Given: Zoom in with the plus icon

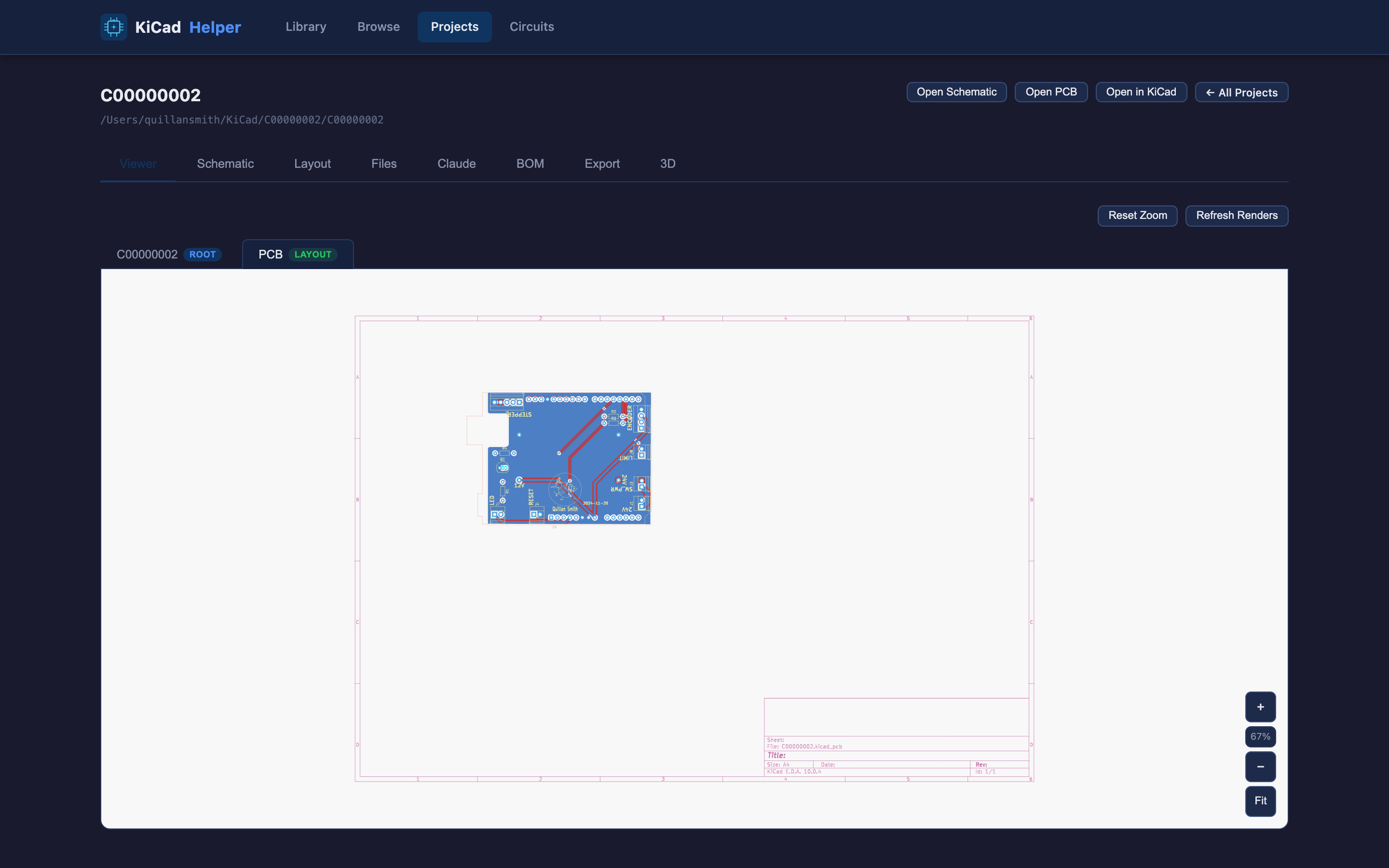Looking at the screenshot, I should click(1260, 706).
